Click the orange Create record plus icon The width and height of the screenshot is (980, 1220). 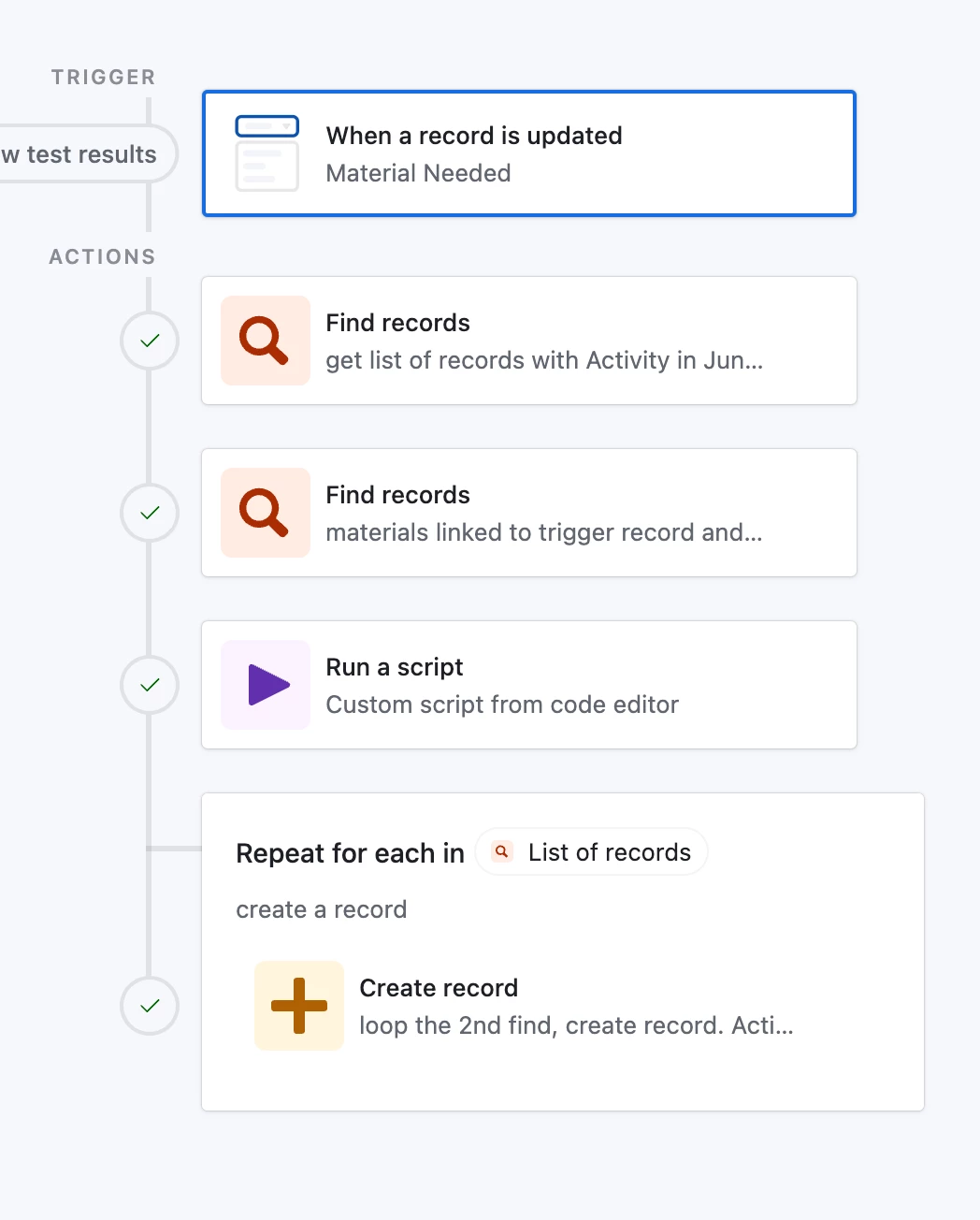click(299, 1006)
